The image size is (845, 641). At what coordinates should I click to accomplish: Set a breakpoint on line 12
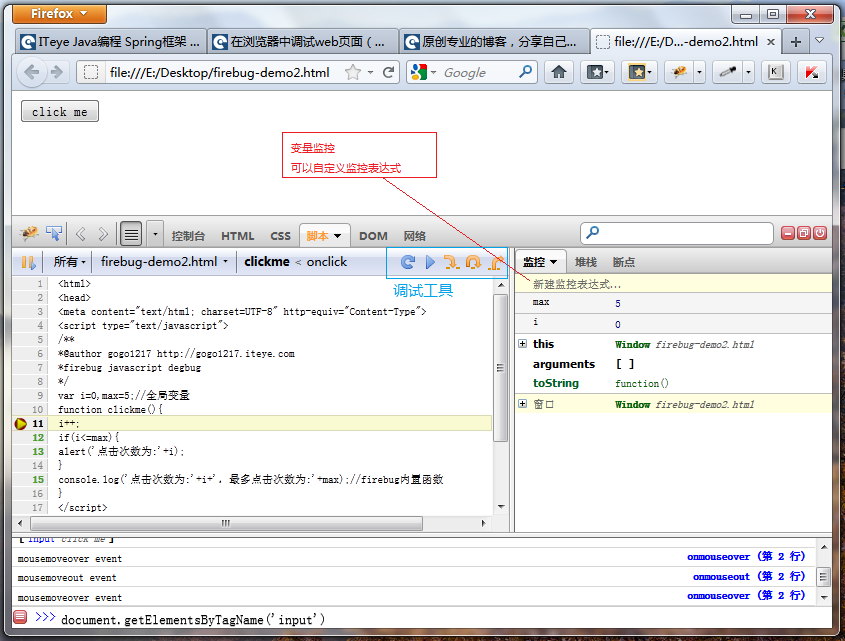[19, 438]
